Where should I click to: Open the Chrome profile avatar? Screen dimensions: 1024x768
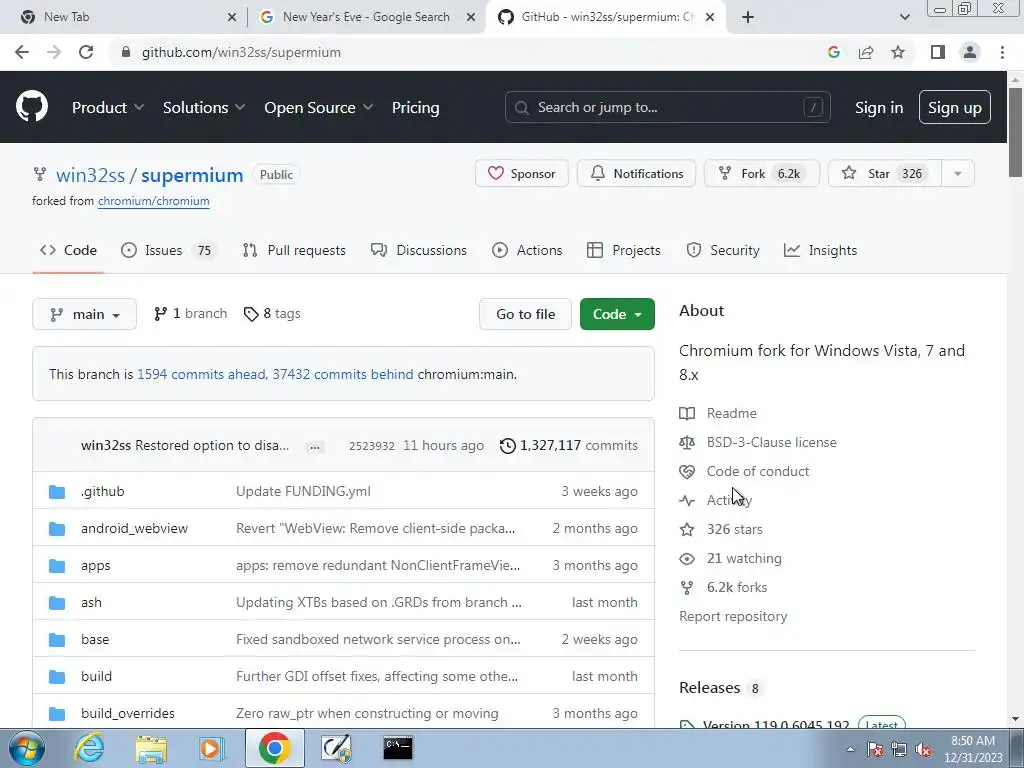[970, 52]
